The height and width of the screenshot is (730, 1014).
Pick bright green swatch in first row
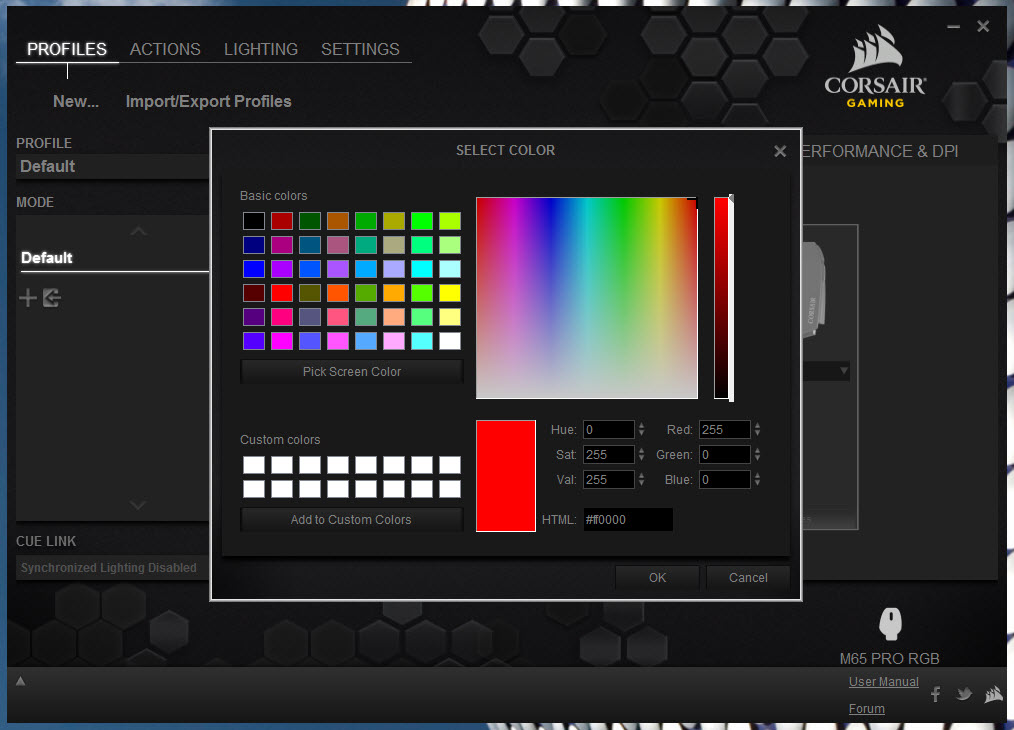(422, 221)
